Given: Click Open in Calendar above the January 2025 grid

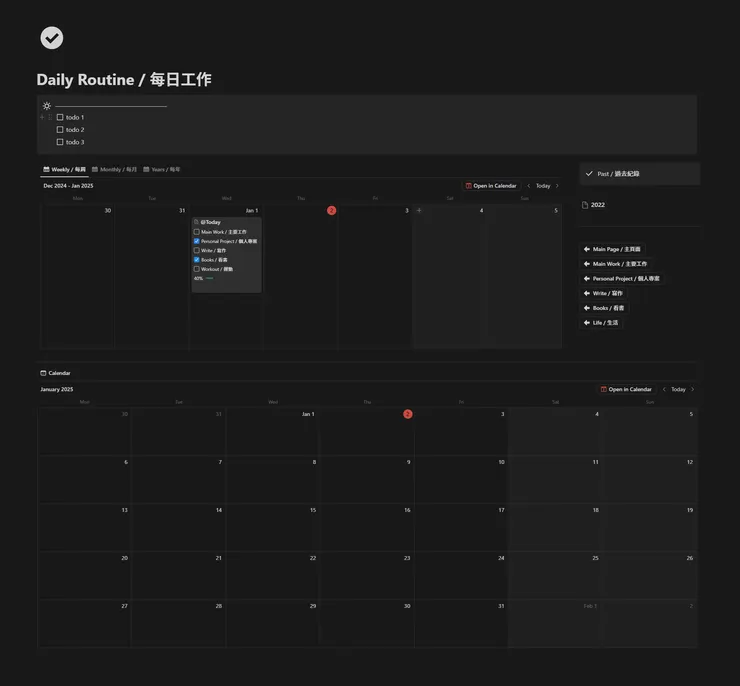Looking at the screenshot, I should [x=626, y=389].
